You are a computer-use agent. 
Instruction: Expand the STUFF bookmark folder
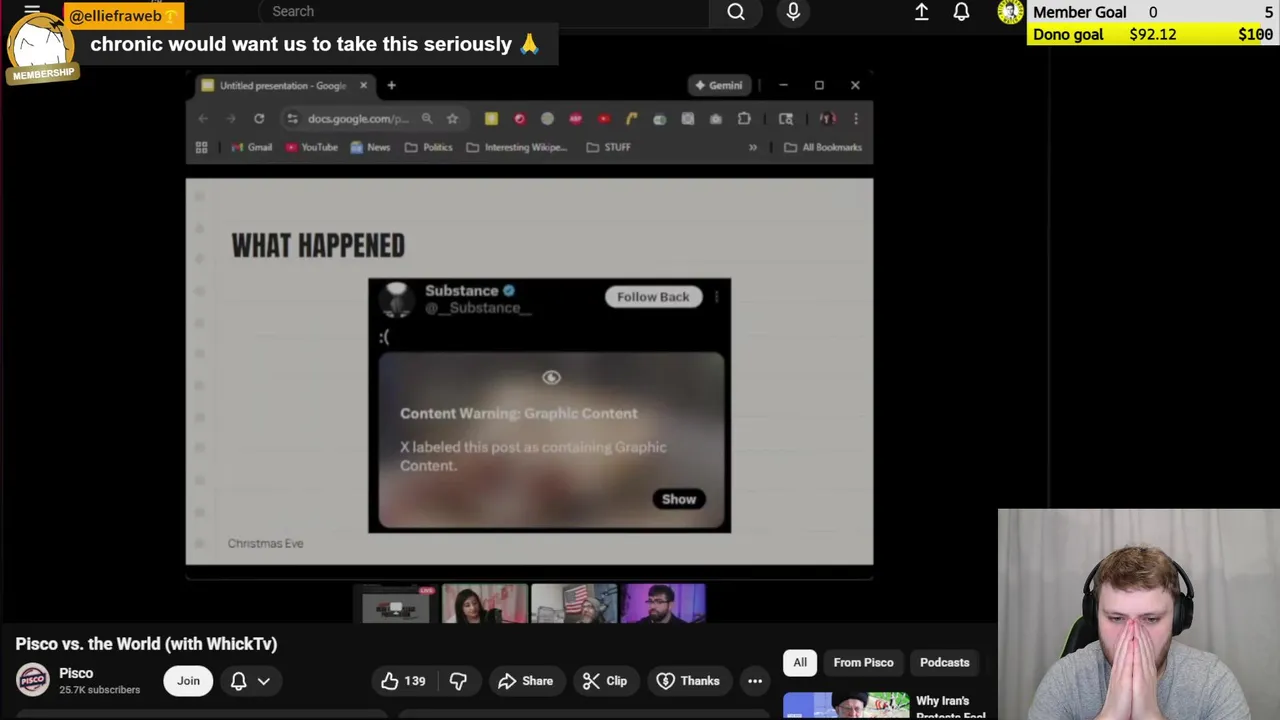609,148
